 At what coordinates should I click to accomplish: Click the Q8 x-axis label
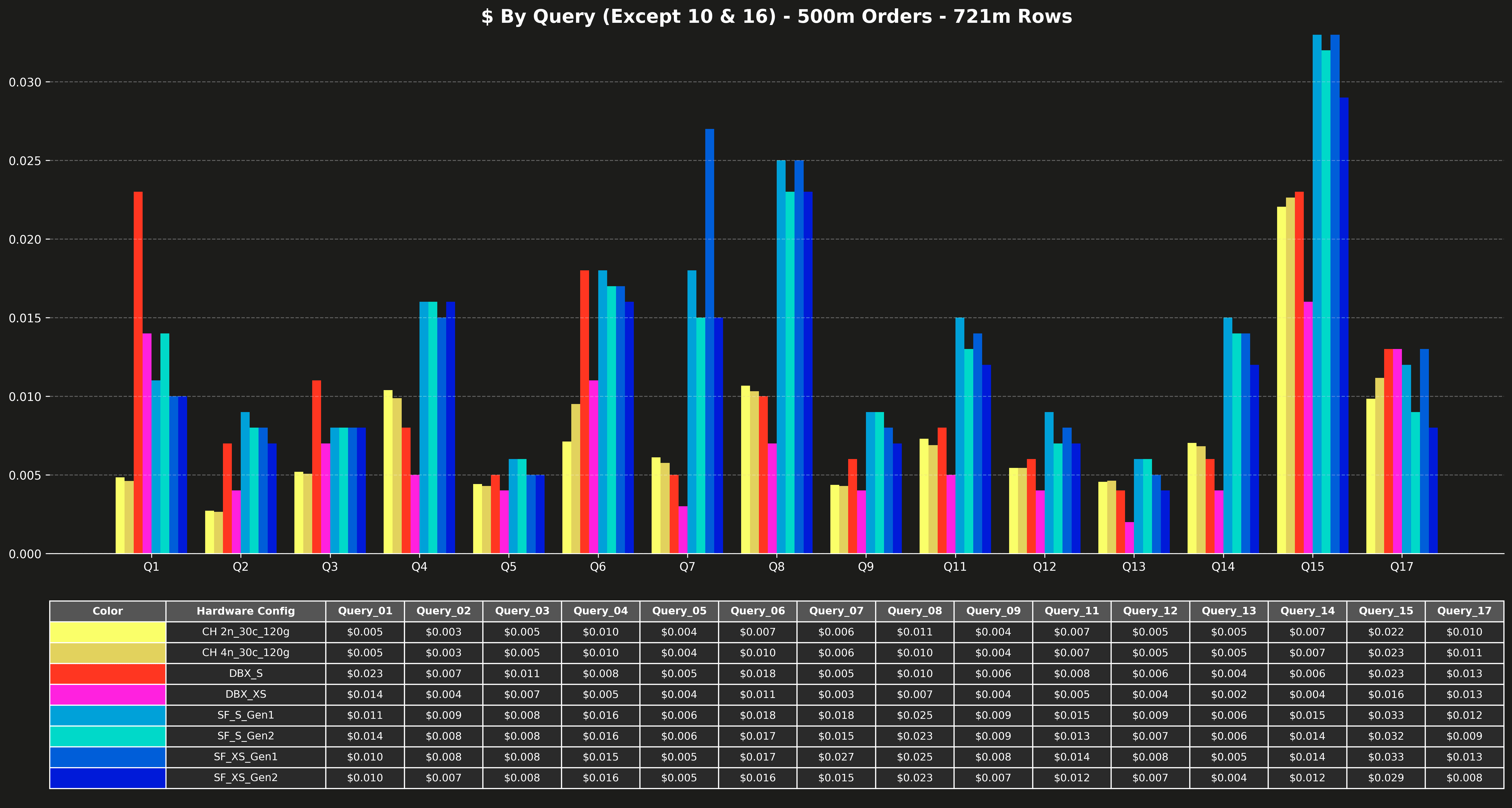point(776,567)
